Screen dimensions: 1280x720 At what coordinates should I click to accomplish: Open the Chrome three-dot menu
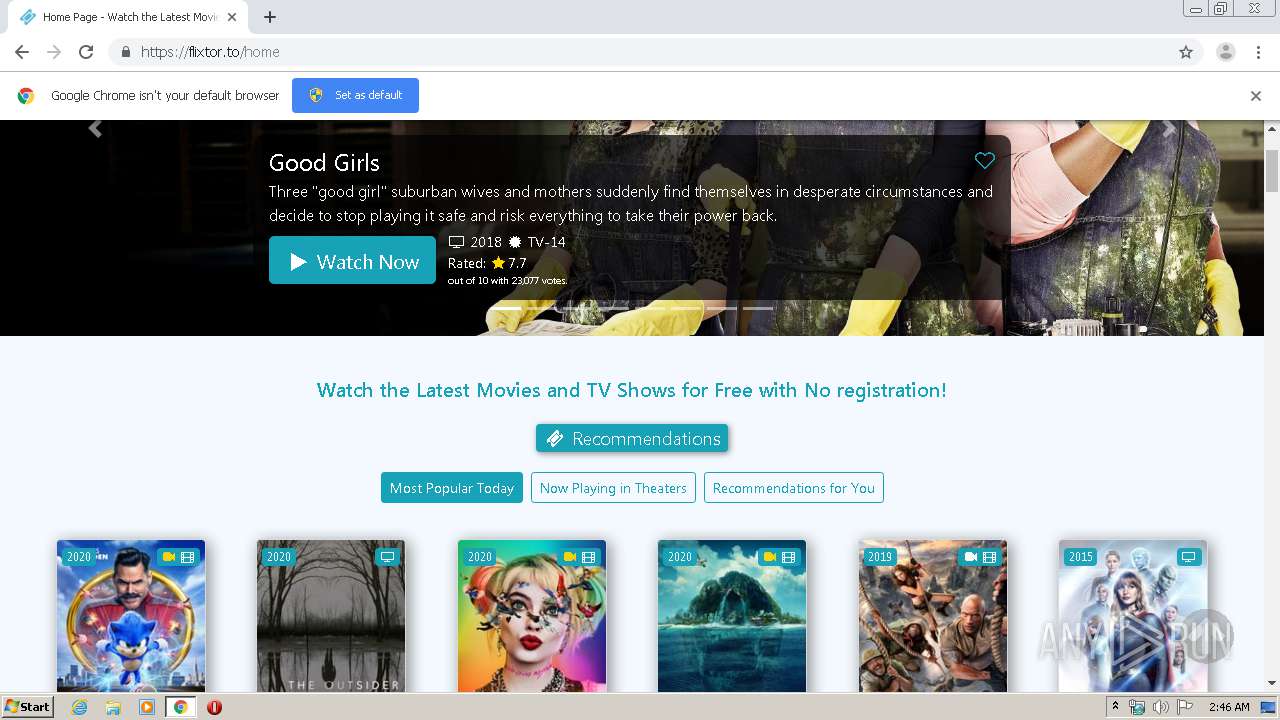point(1258,52)
